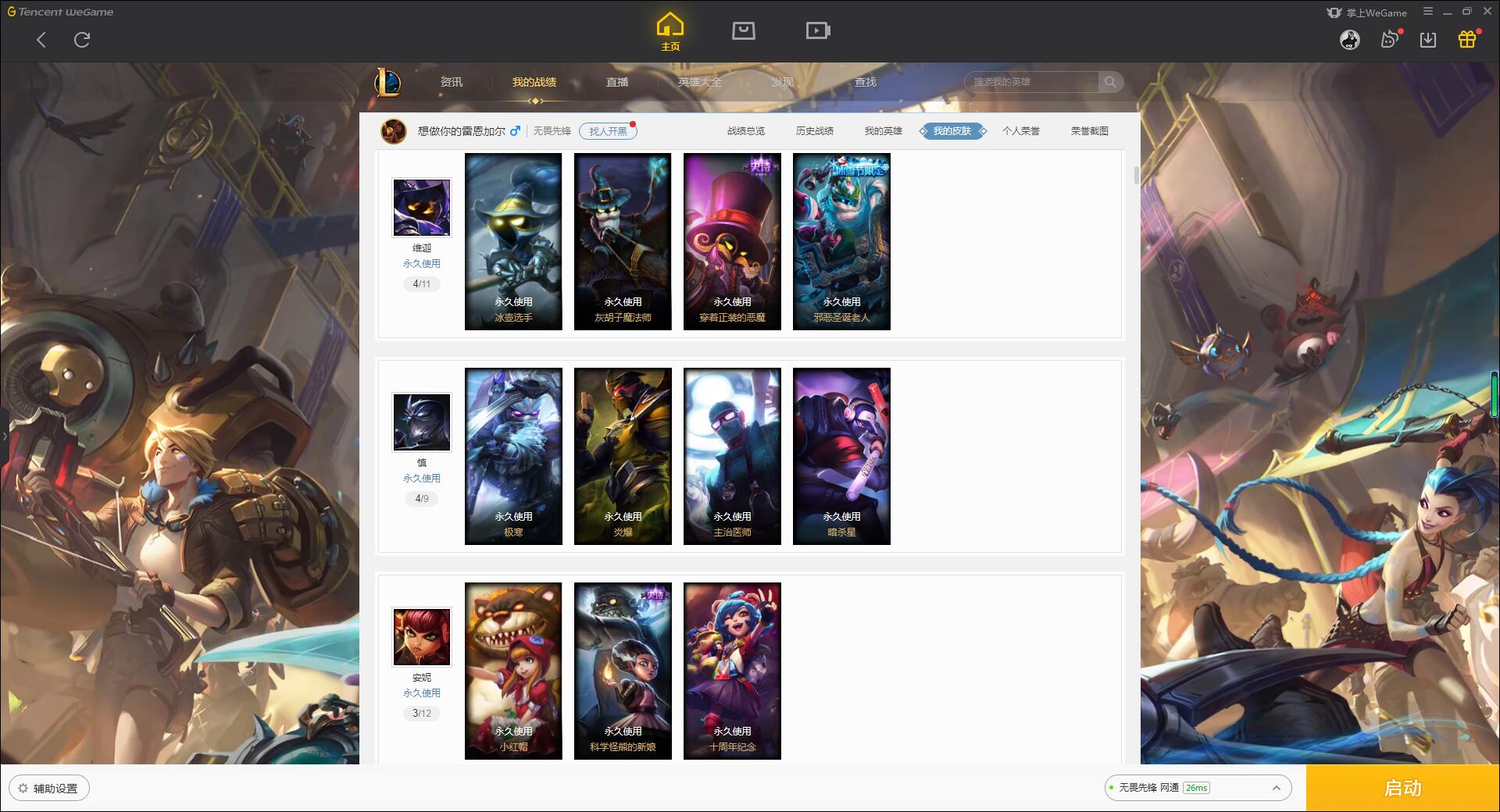Screen dimensions: 1500x812
Task: Open the 主治医师 skin card
Action: point(732,456)
